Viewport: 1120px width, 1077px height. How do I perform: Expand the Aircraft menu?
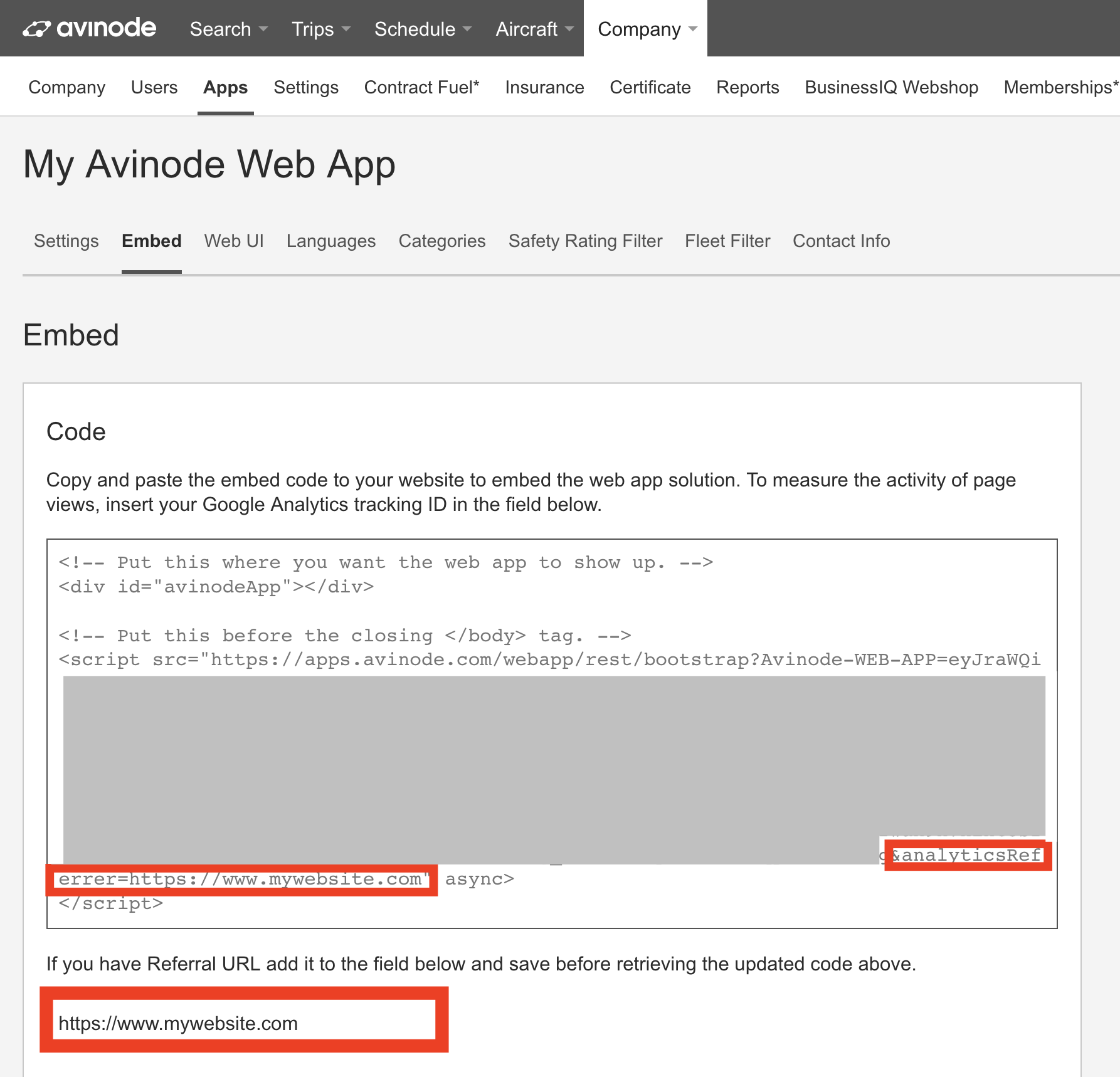pos(534,29)
